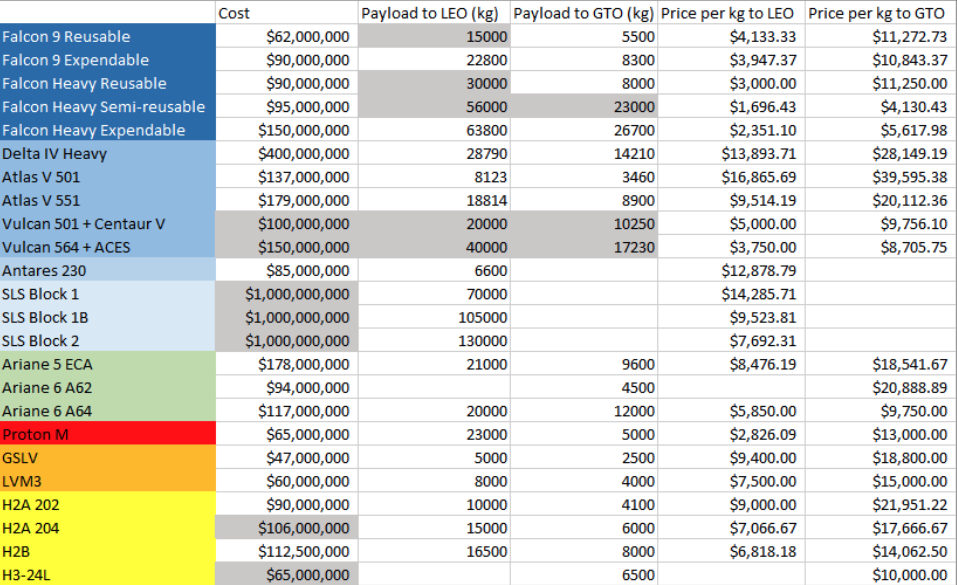Click the 'GSLV' row label
This screenshot has height=585, width=957.
pos(108,458)
